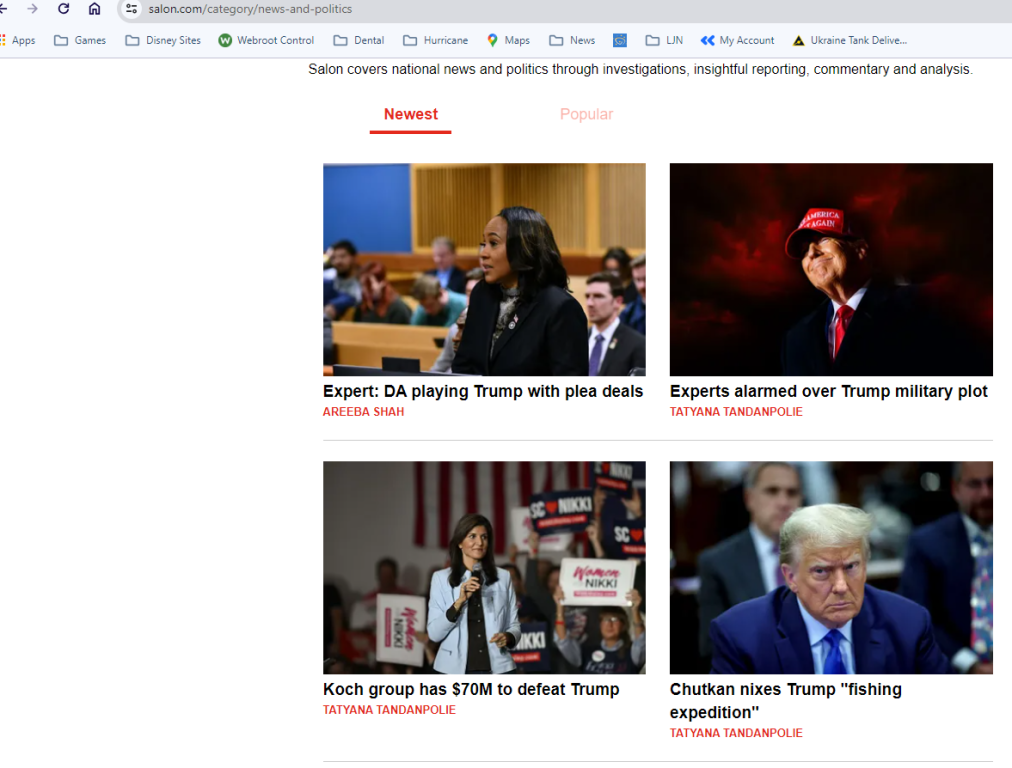This screenshot has width=1012, height=768.
Task: Open the Webroot Control bookmark
Action: [266, 40]
